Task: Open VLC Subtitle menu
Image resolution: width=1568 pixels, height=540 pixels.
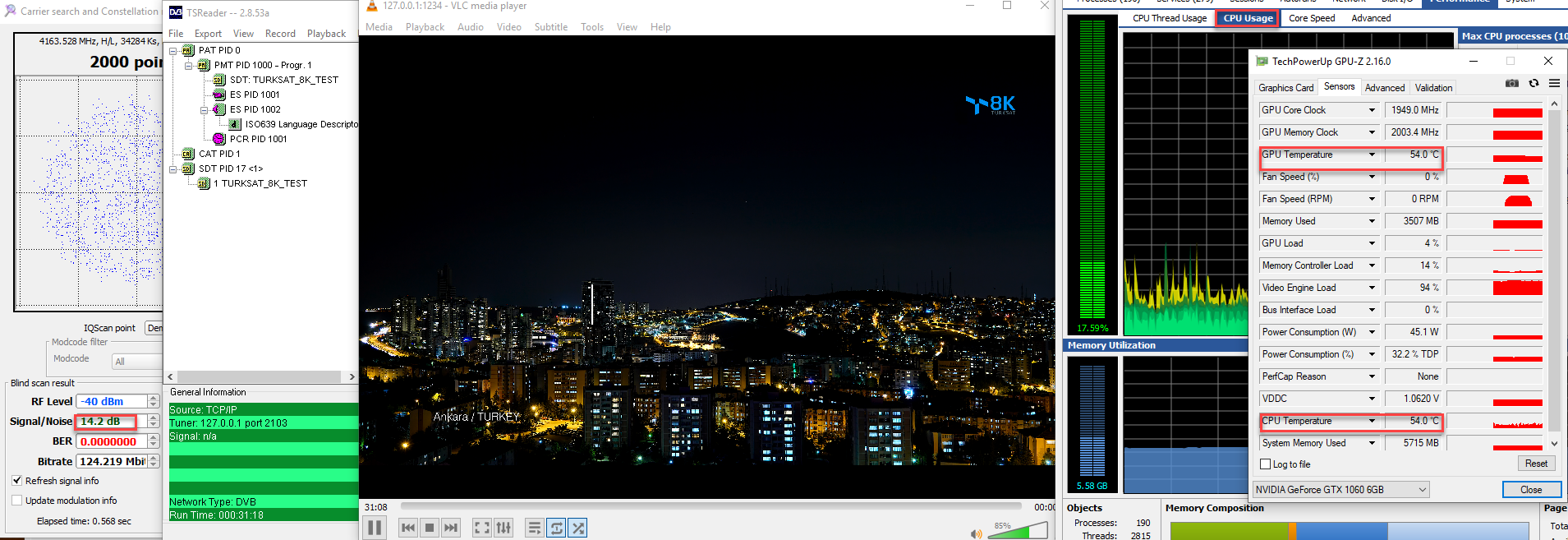Action: tap(551, 27)
